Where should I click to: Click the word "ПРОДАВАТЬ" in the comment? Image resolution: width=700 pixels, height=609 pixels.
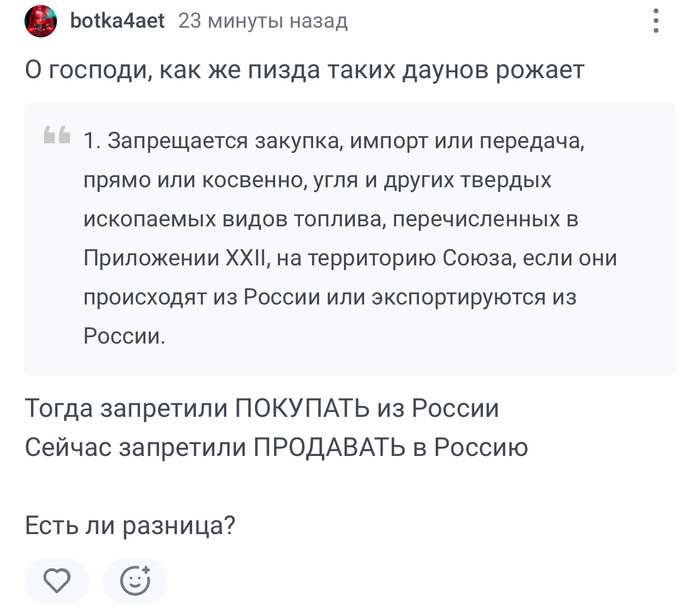click(x=329, y=448)
